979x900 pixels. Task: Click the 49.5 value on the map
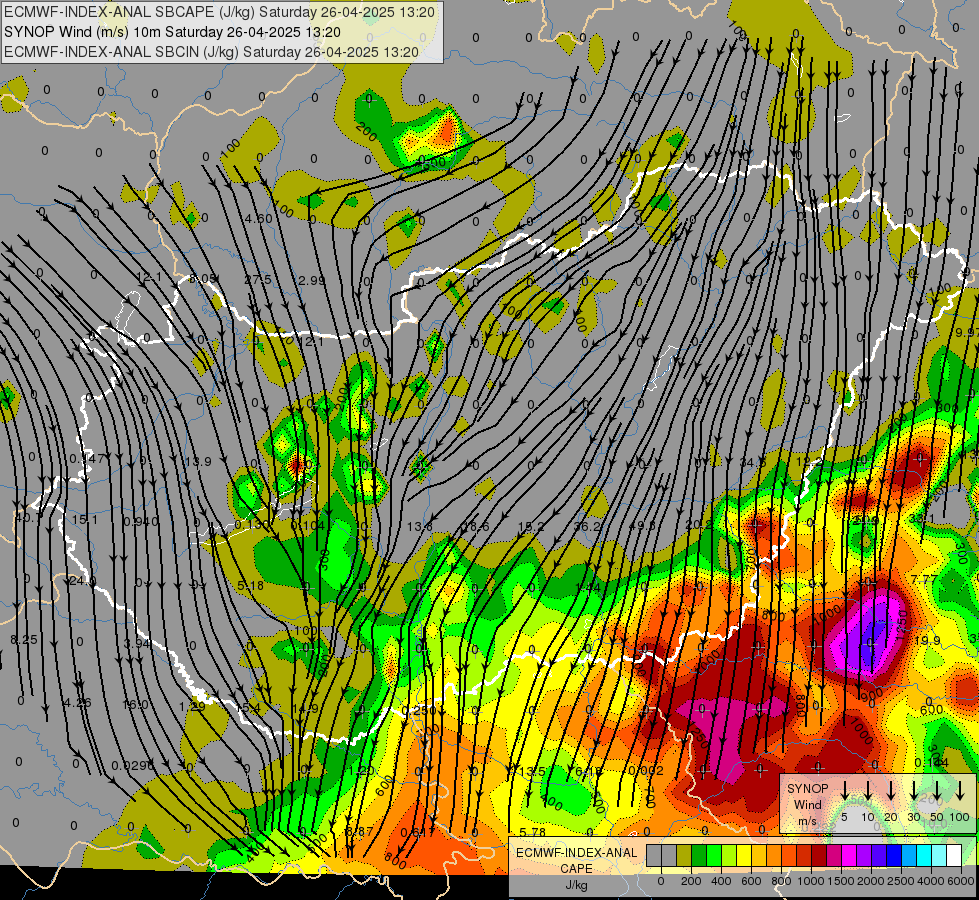coord(644,526)
